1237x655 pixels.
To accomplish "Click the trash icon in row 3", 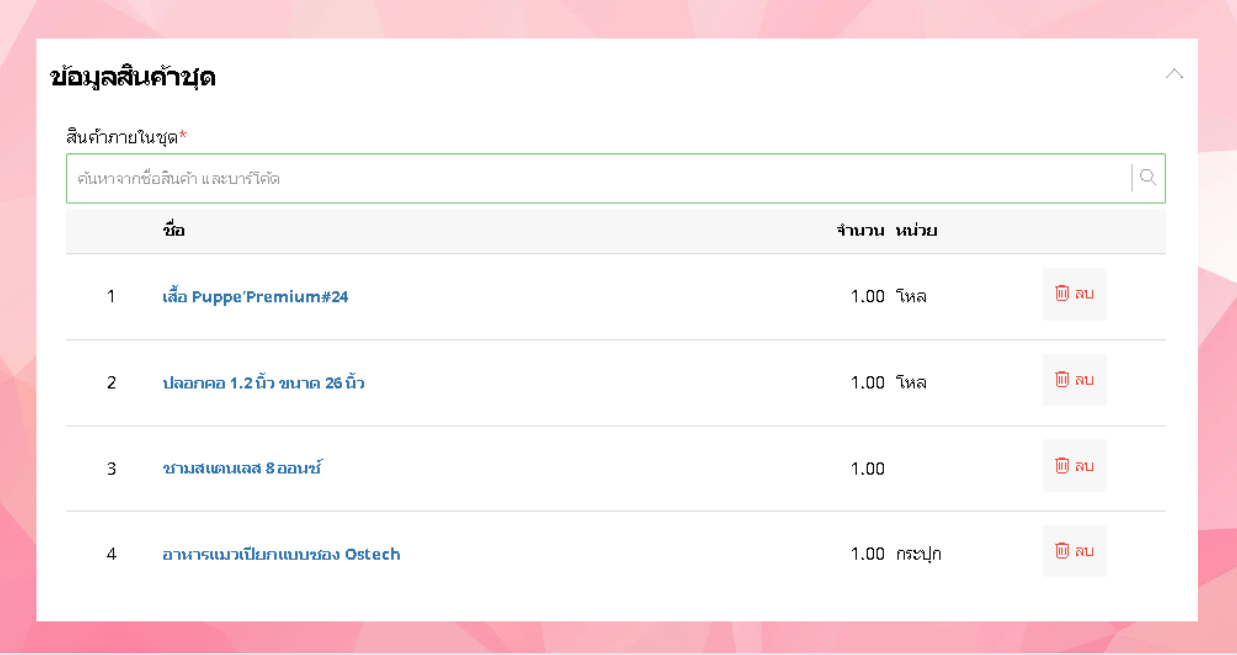I will [x=1062, y=465].
